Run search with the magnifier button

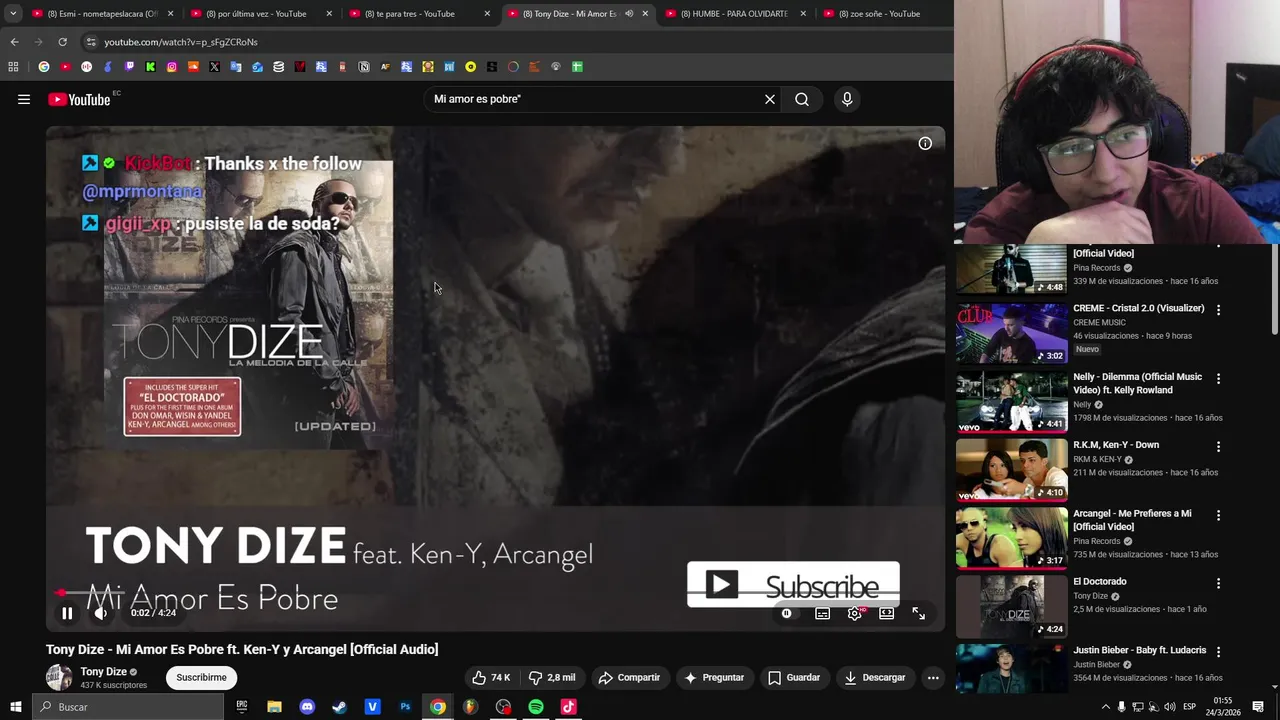coord(802,99)
